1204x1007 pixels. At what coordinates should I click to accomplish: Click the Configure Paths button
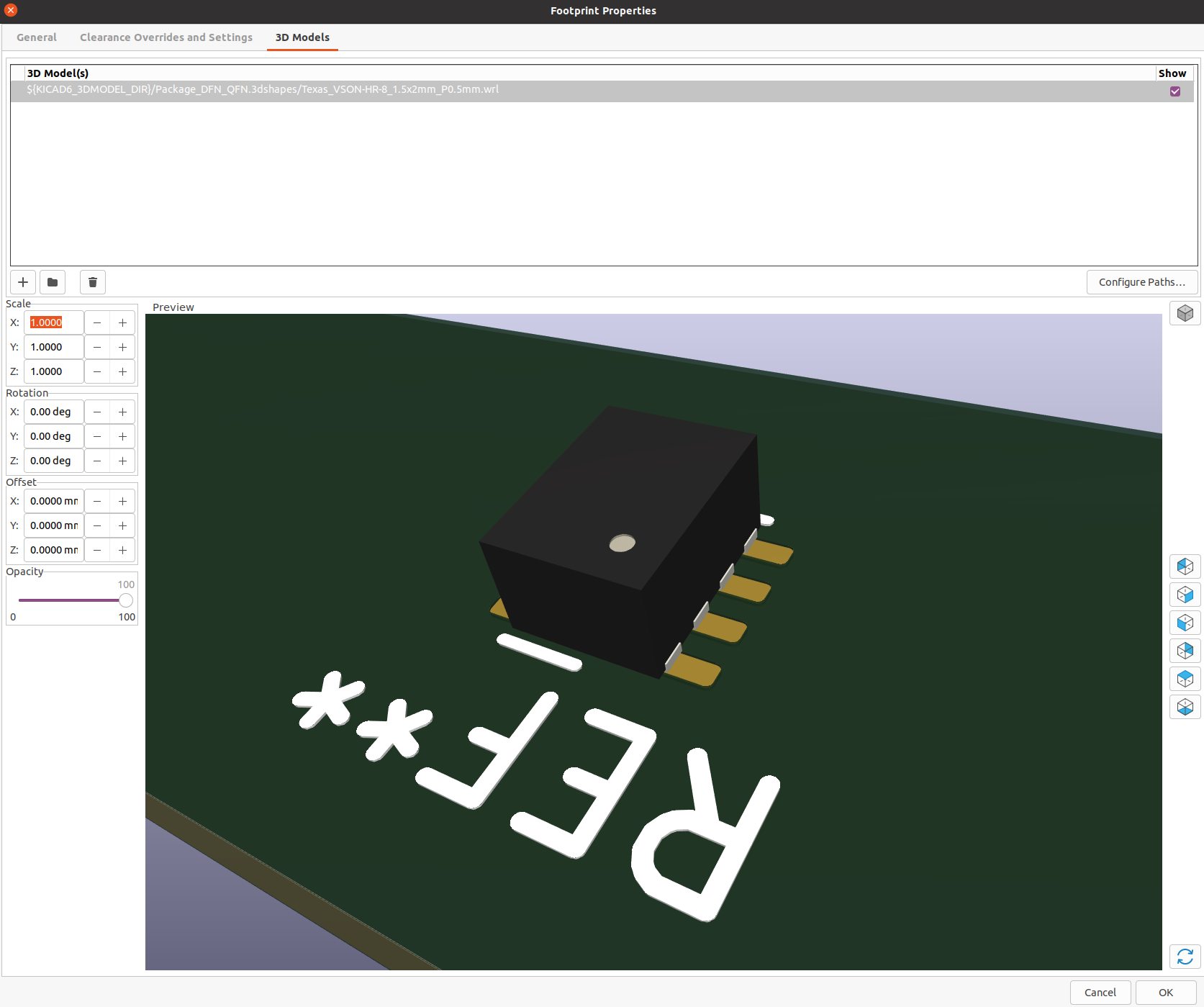coord(1141,282)
